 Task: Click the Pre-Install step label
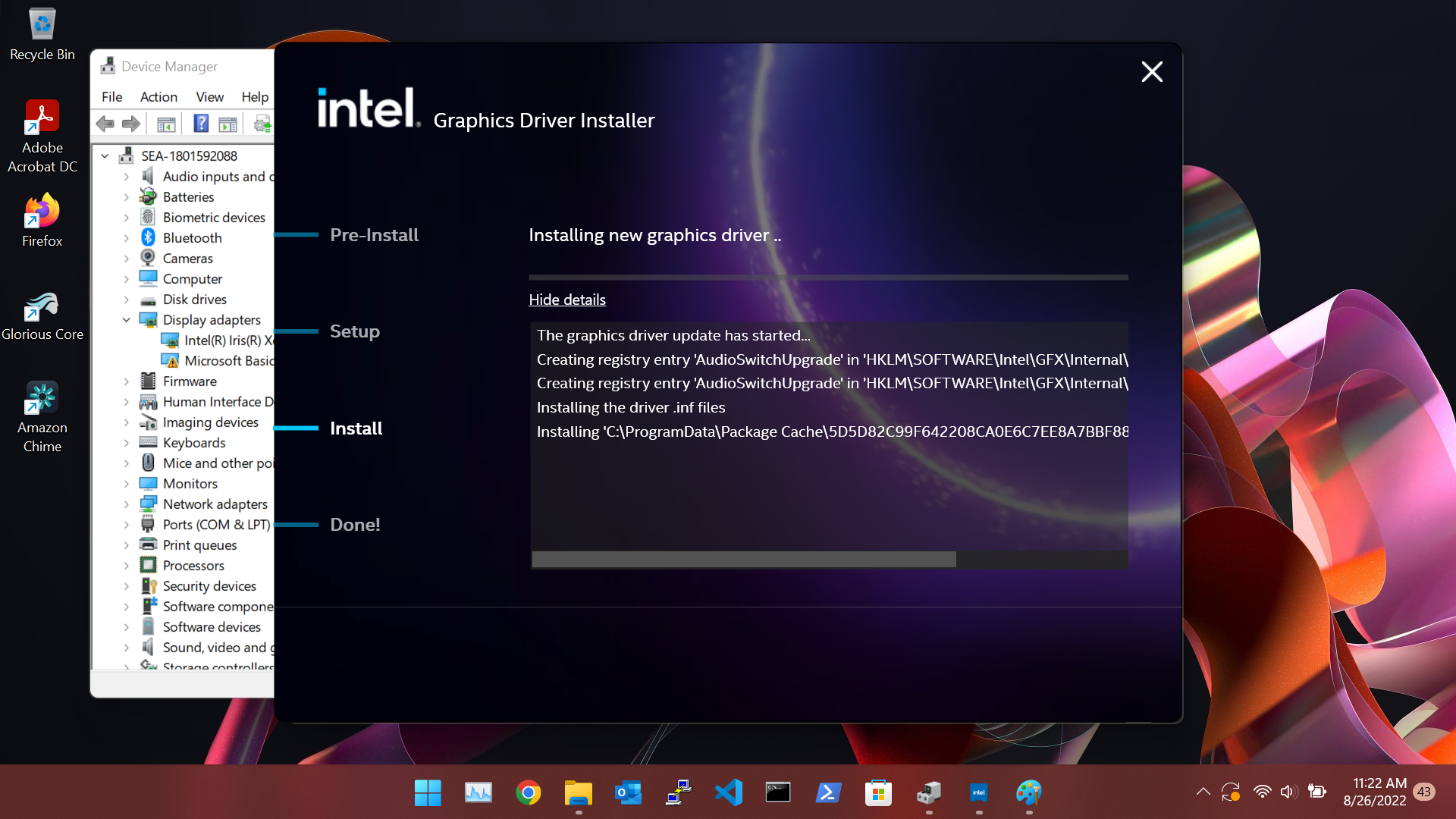point(374,235)
